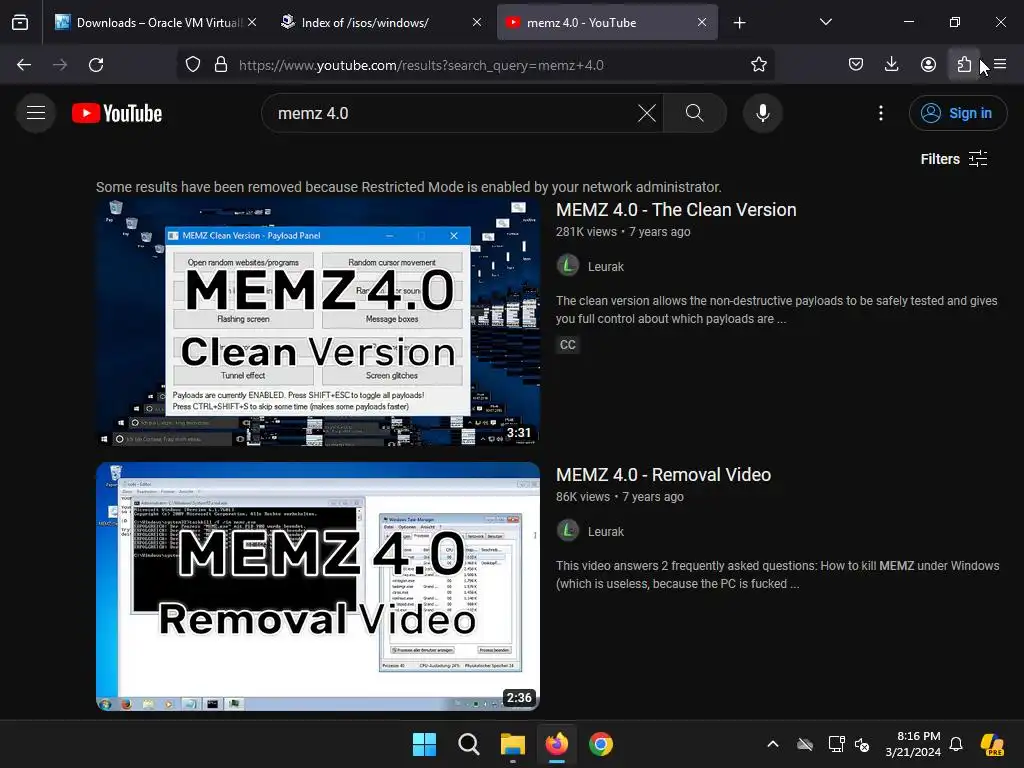This screenshot has width=1024, height=768.
Task: Reload the current page
Action: [96, 65]
